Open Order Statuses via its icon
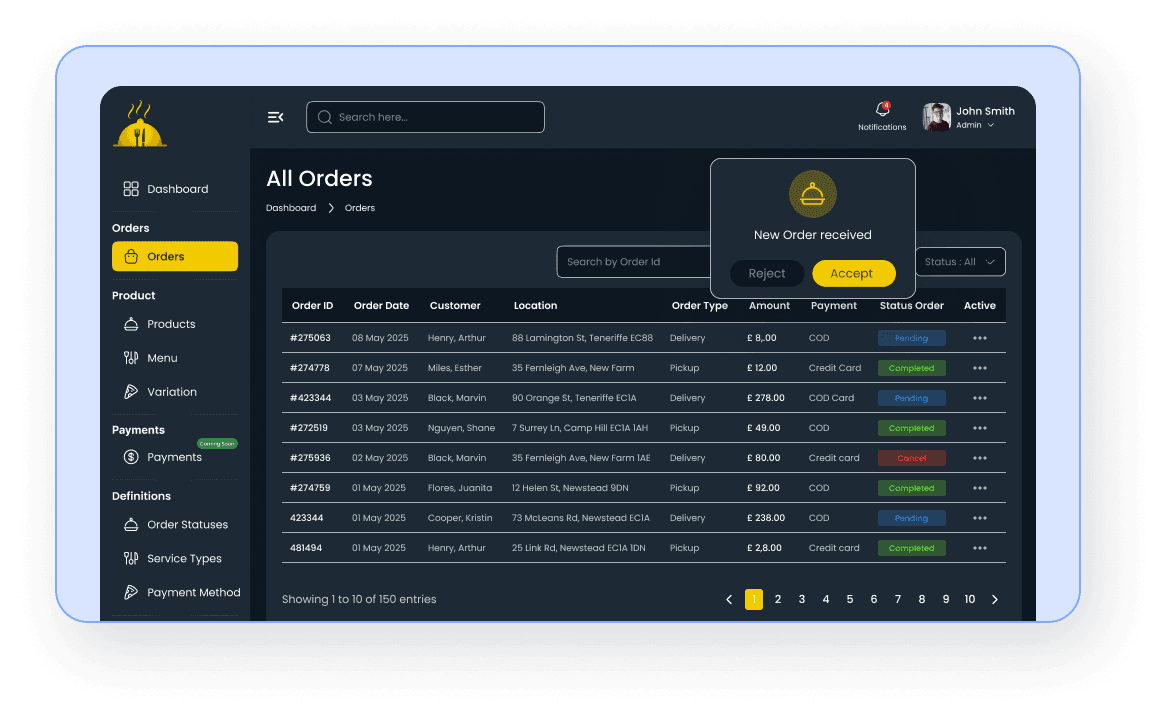 coord(131,524)
